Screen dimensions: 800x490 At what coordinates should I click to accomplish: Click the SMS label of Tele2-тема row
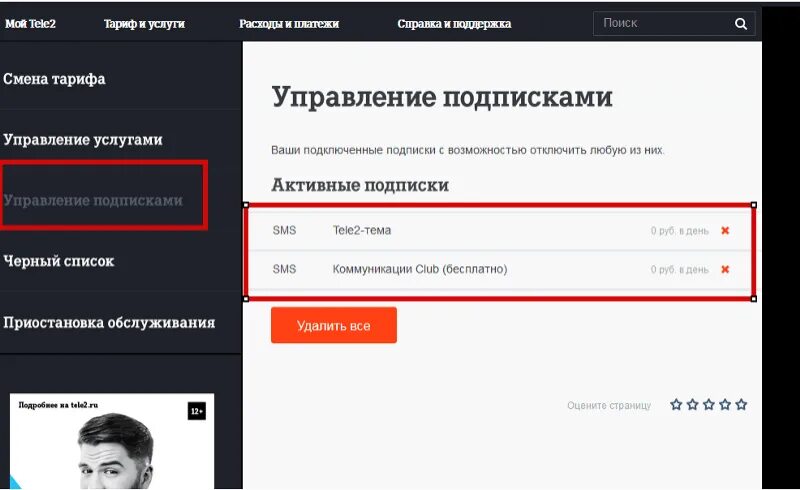pos(284,230)
